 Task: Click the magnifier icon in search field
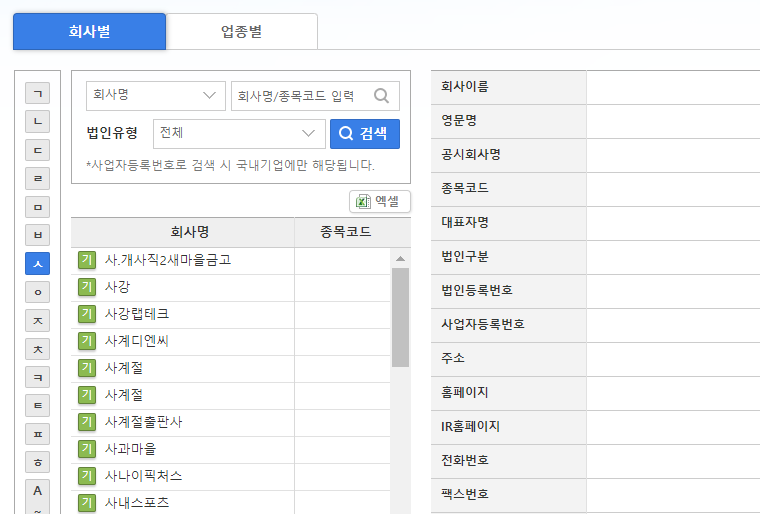382,96
